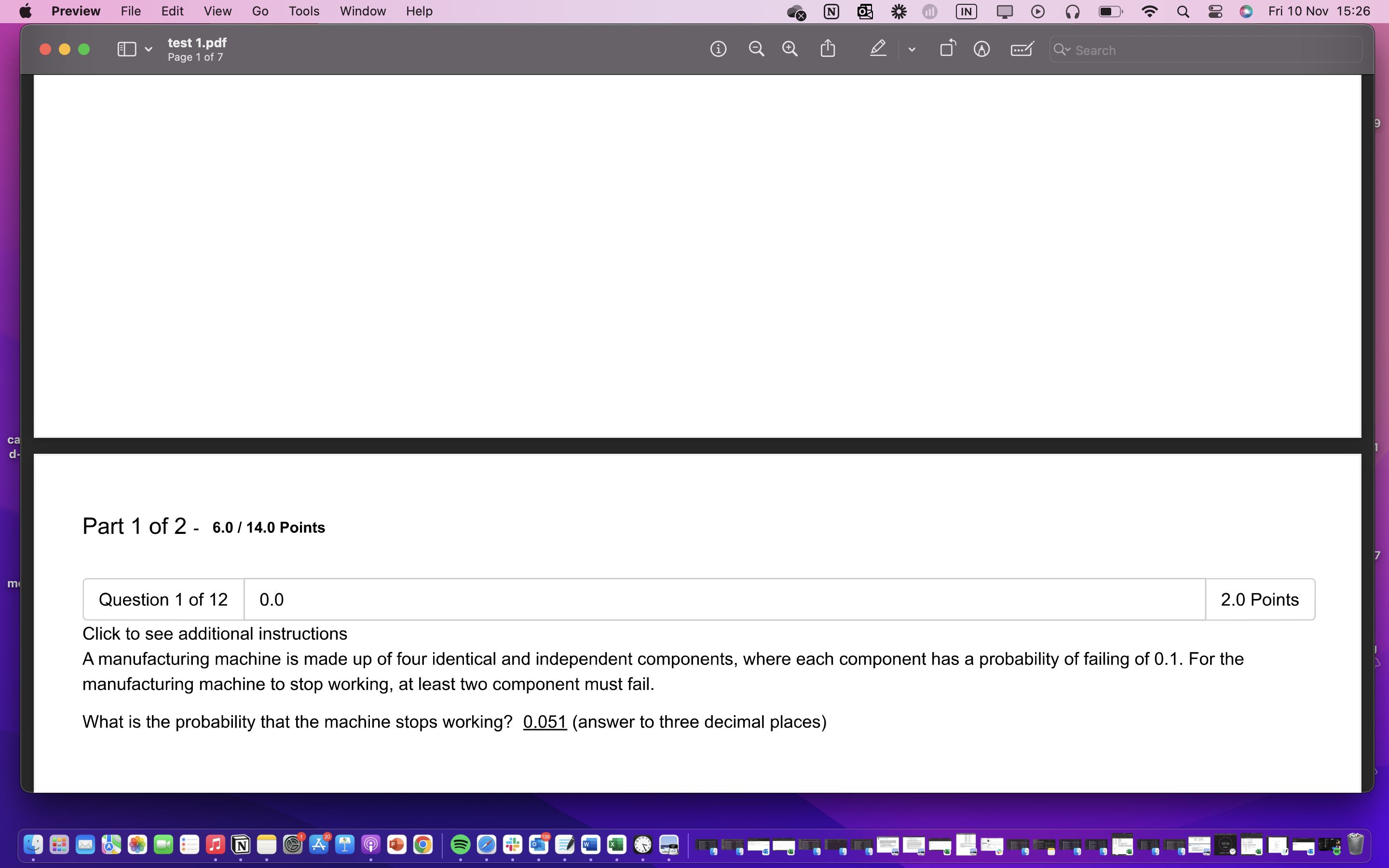Image resolution: width=1389 pixels, height=868 pixels.
Task: Toggle the sidebar visibility
Action: point(126,49)
